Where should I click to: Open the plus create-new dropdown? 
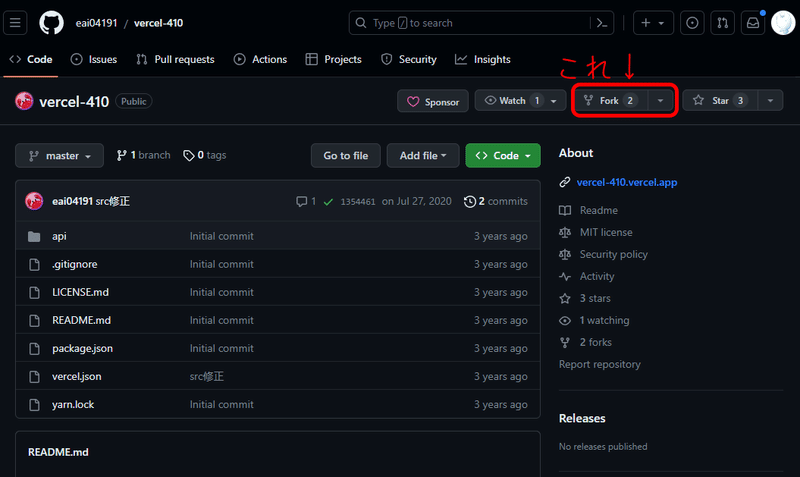point(653,23)
